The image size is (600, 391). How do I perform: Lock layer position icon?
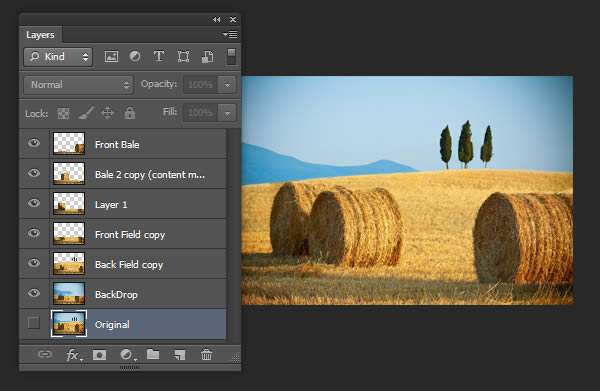[107, 113]
